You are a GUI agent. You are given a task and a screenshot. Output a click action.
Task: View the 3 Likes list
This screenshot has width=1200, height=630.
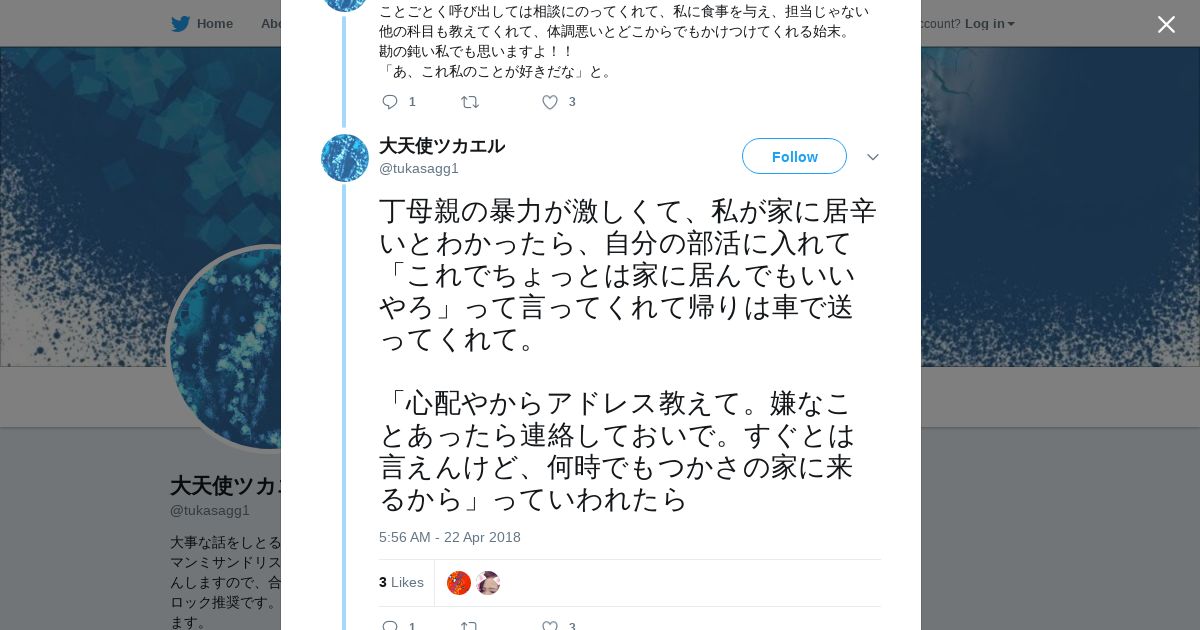click(x=401, y=582)
